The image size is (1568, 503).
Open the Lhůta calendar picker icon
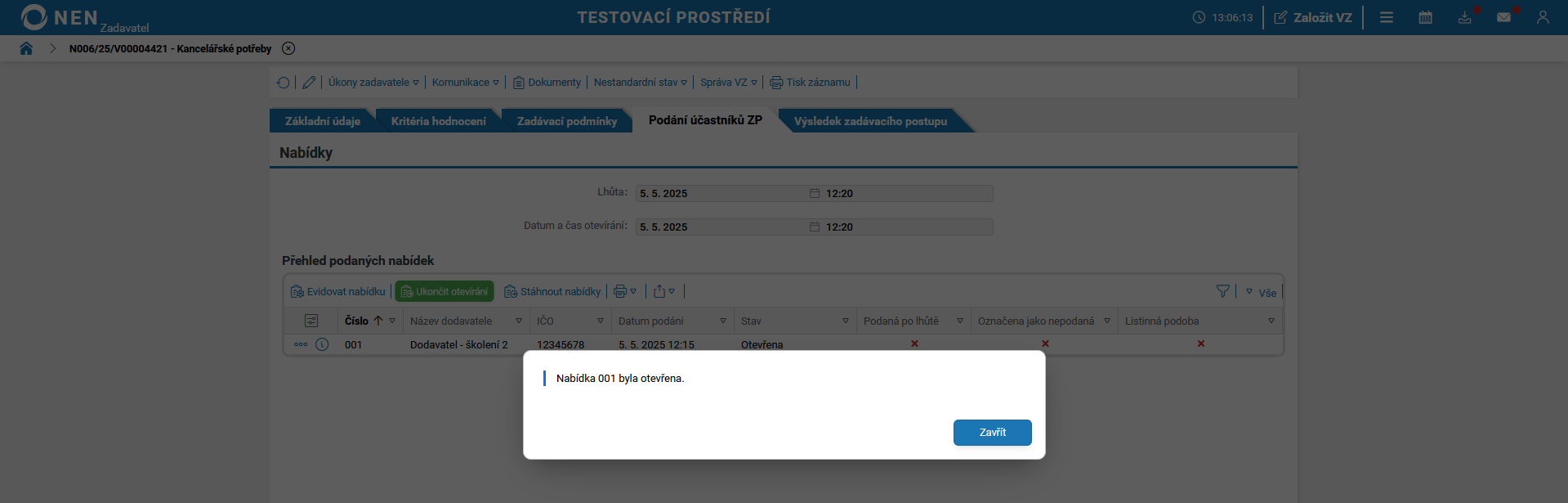tap(815, 194)
